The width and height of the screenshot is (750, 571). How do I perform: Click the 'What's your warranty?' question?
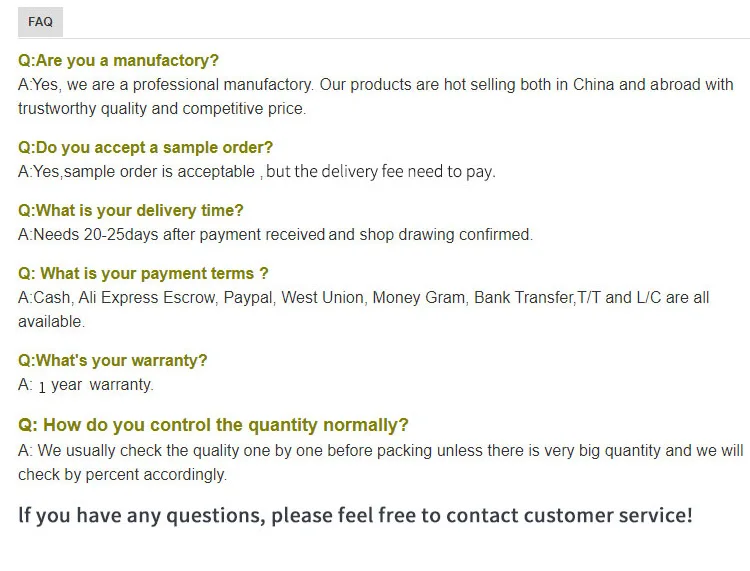(112, 361)
